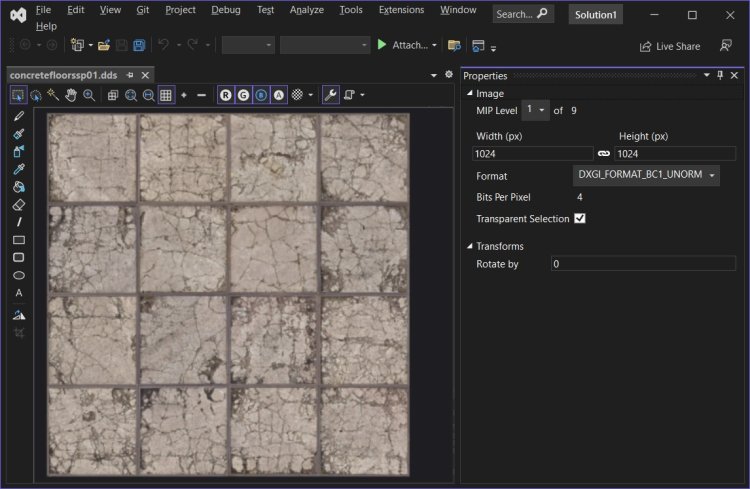Select the Pencil tool in left toolbar
This screenshot has height=489, width=750.
click(x=19, y=116)
